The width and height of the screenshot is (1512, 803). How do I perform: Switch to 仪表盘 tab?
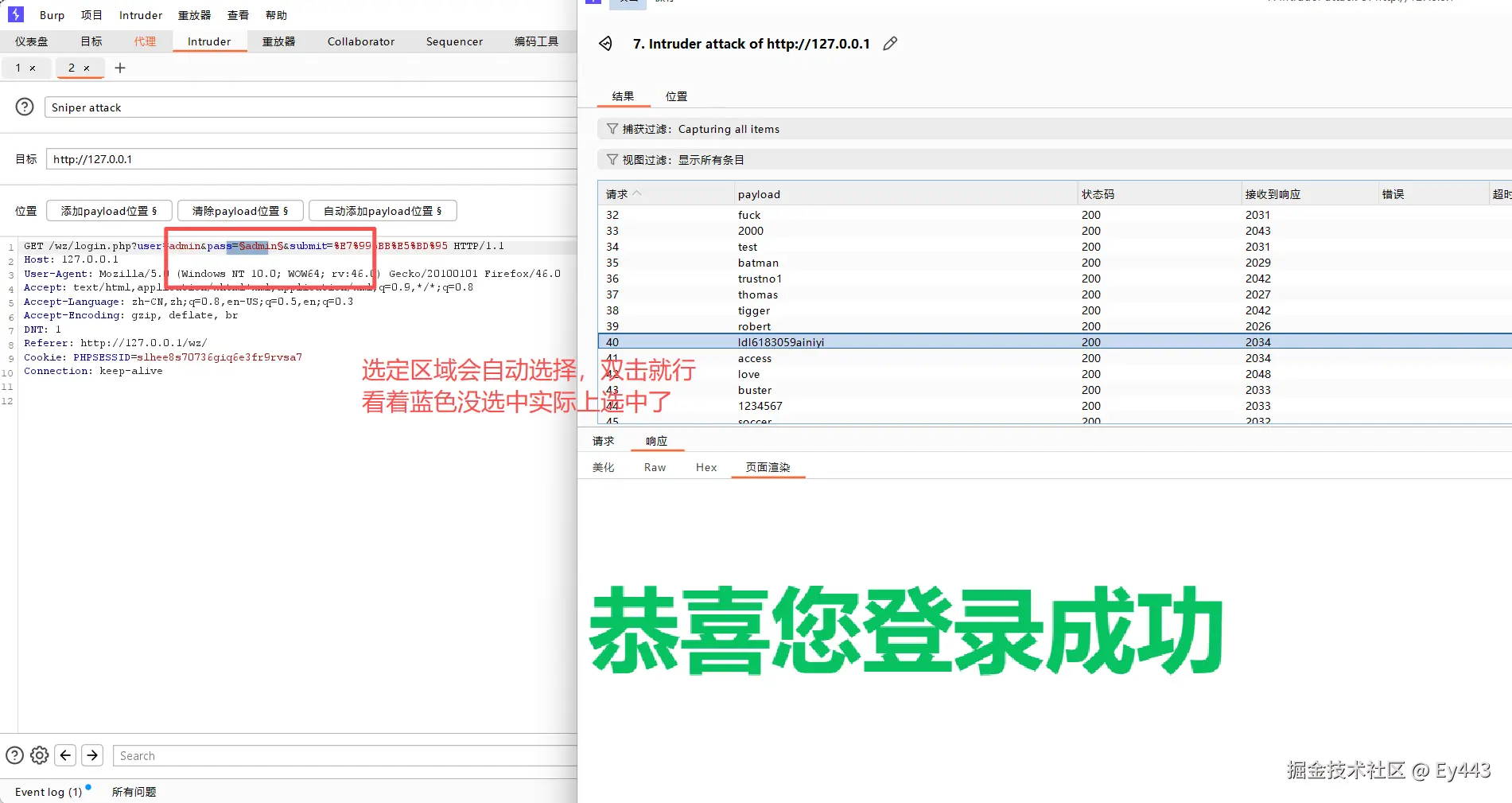32,41
